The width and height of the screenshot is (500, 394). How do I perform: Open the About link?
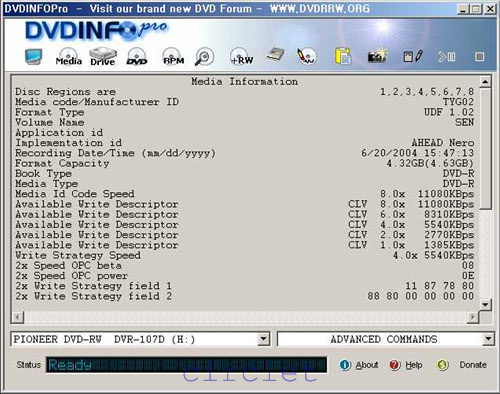[367, 365]
